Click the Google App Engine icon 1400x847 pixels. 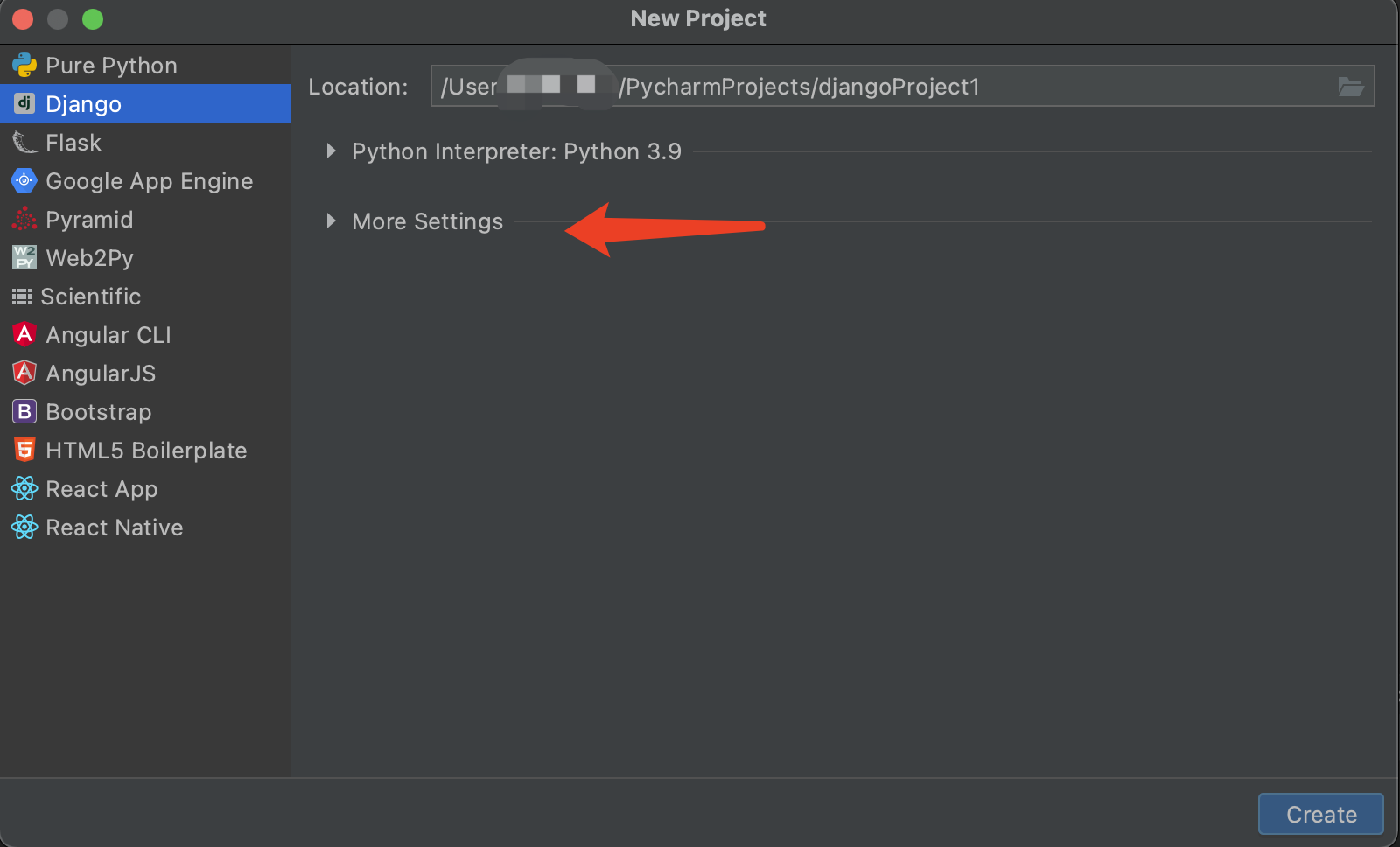[x=24, y=181]
